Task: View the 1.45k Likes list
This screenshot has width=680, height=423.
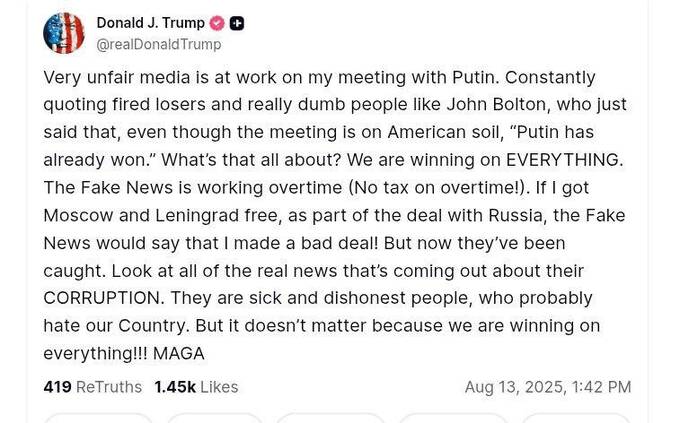Action: (196, 387)
